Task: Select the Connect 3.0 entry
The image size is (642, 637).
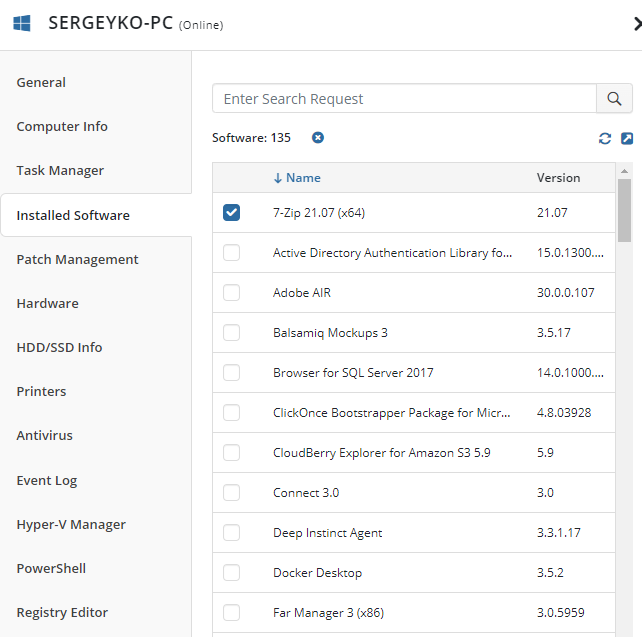Action: tap(306, 493)
